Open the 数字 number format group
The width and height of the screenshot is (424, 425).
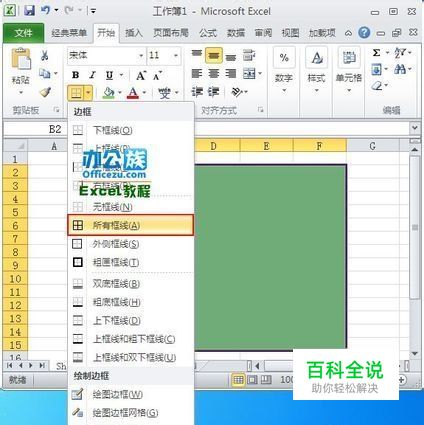[x=284, y=71]
